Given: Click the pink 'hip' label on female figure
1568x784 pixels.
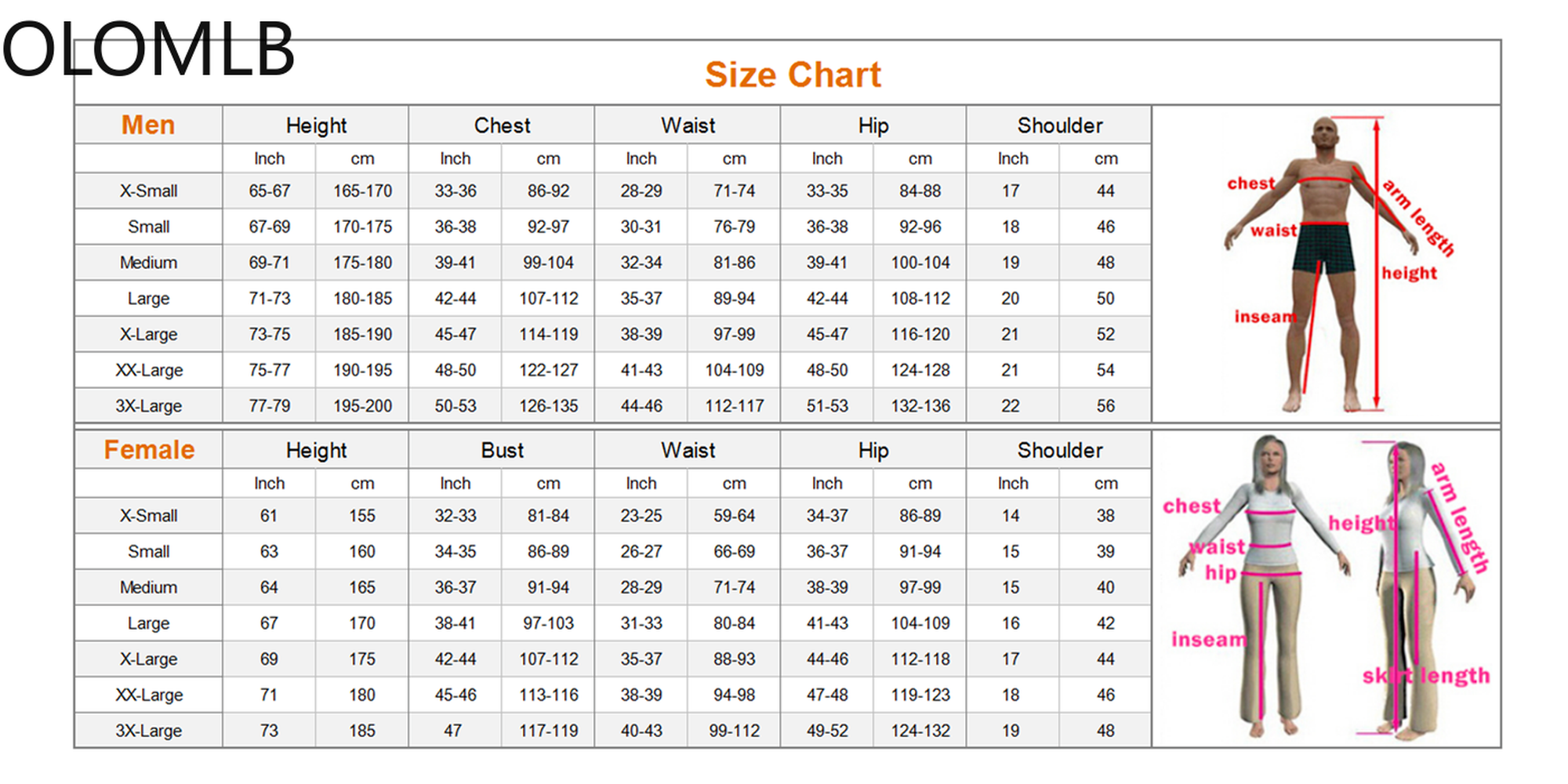Looking at the screenshot, I should [1220, 573].
